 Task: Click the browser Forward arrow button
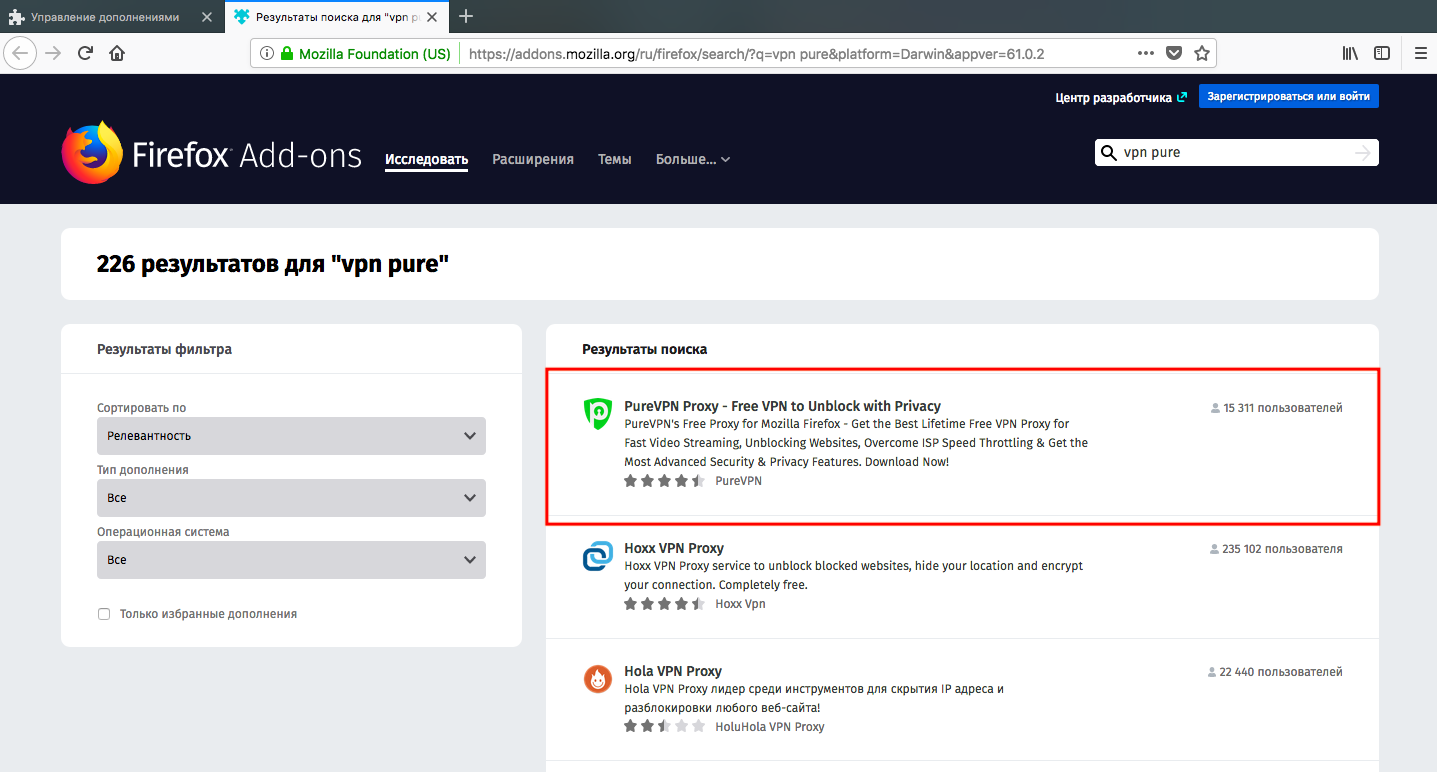[54, 53]
